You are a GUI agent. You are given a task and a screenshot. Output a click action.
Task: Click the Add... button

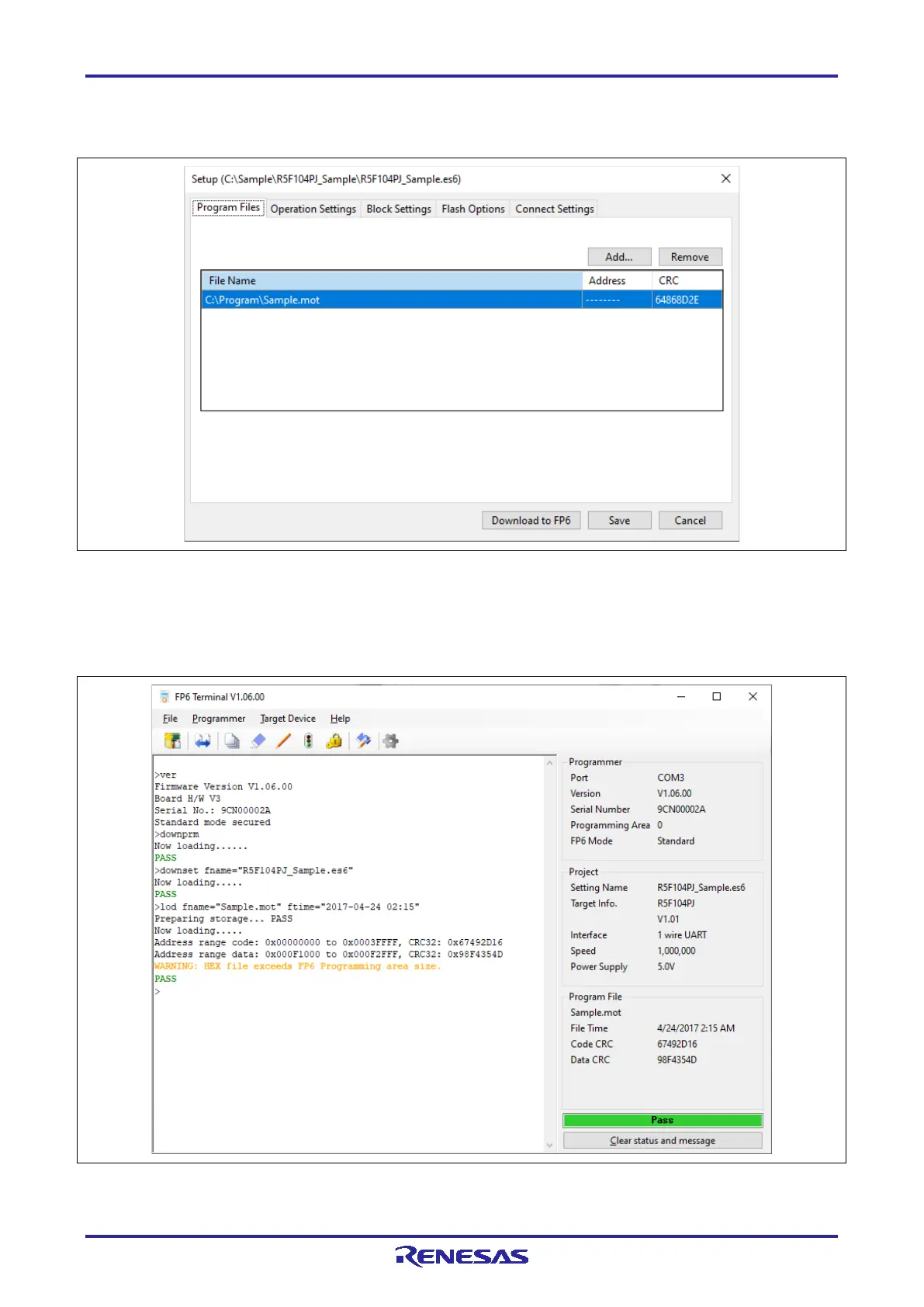(619, 257)
